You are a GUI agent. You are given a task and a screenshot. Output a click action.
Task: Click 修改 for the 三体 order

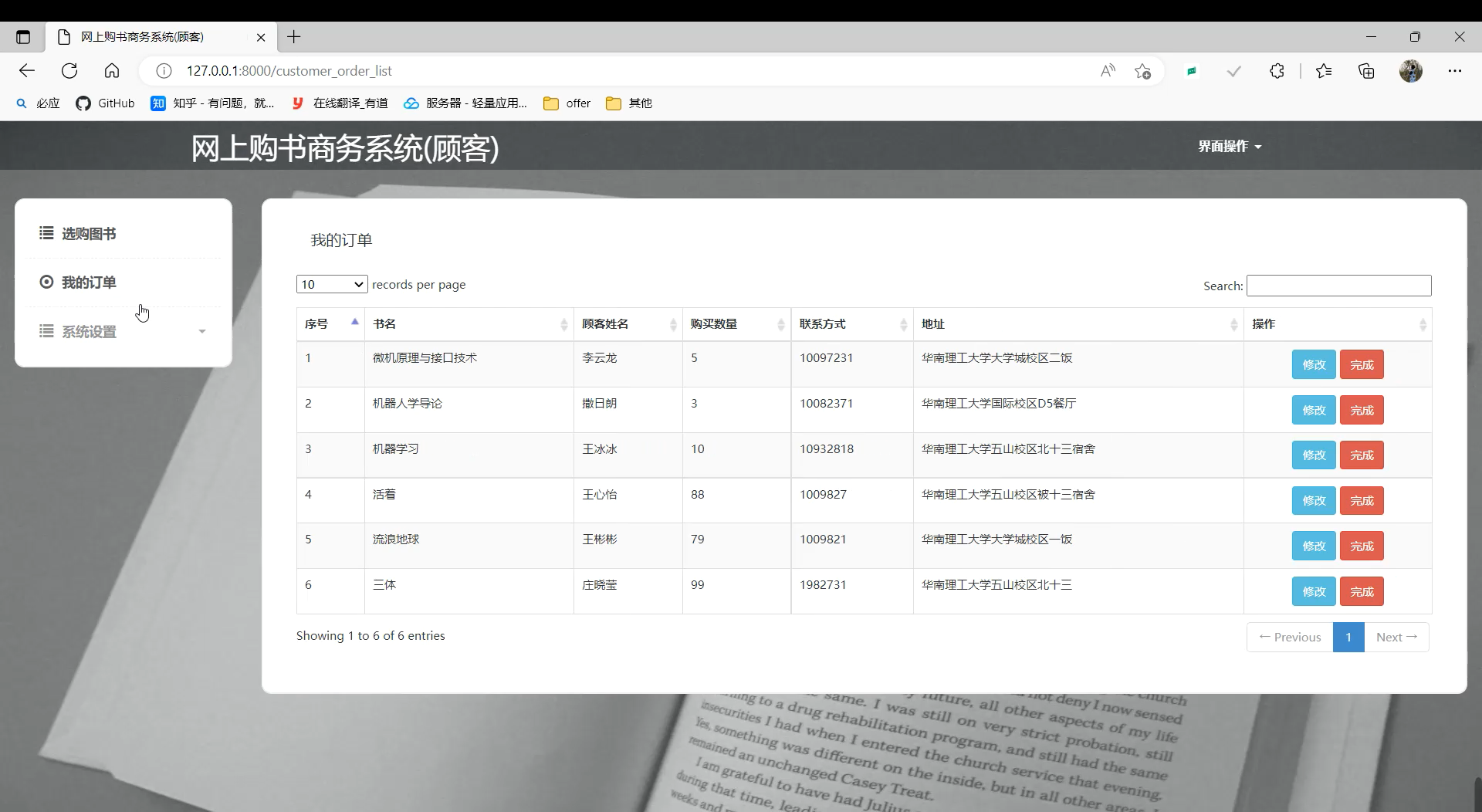[x=1314, y=592]
